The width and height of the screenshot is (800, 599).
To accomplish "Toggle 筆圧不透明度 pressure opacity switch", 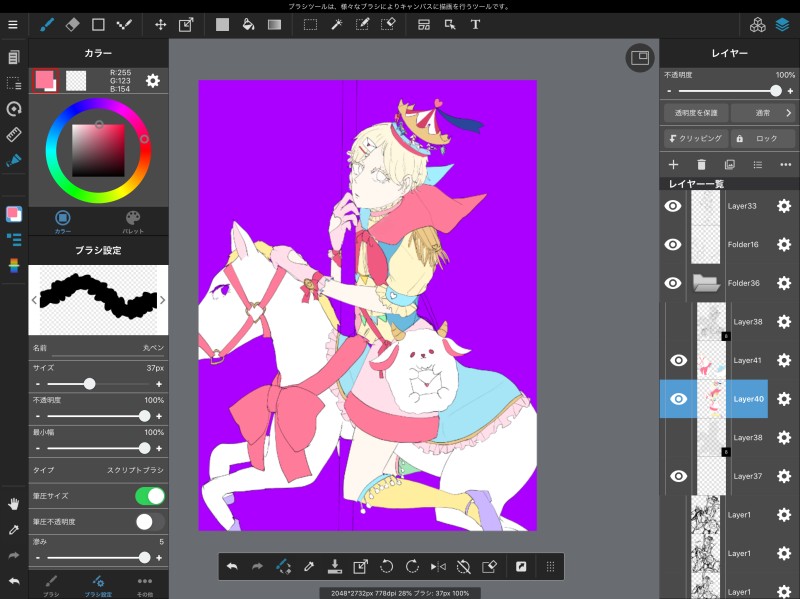I will point(150,521).
